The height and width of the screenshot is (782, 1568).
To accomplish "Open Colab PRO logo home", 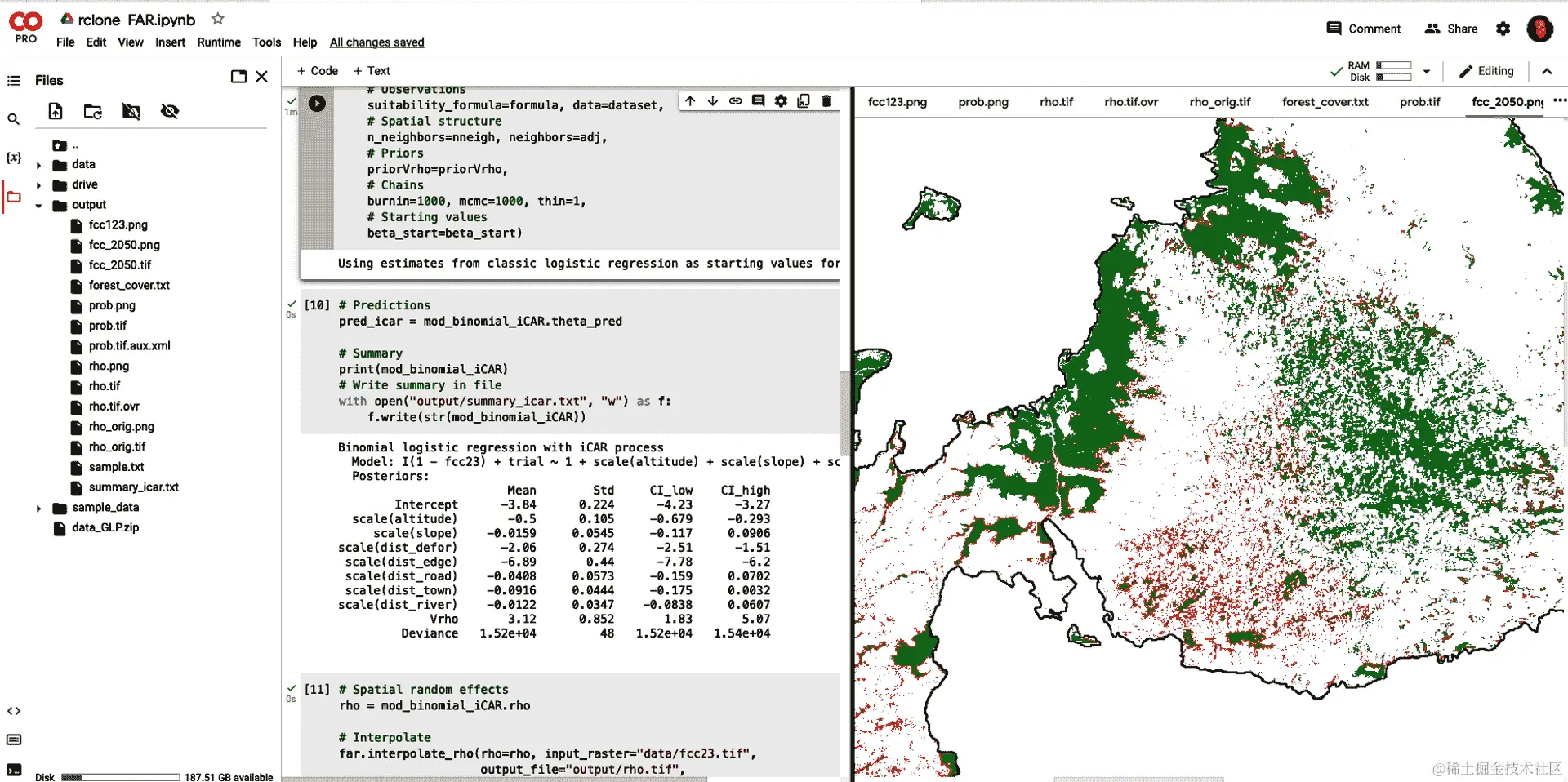I will (25, 28).
